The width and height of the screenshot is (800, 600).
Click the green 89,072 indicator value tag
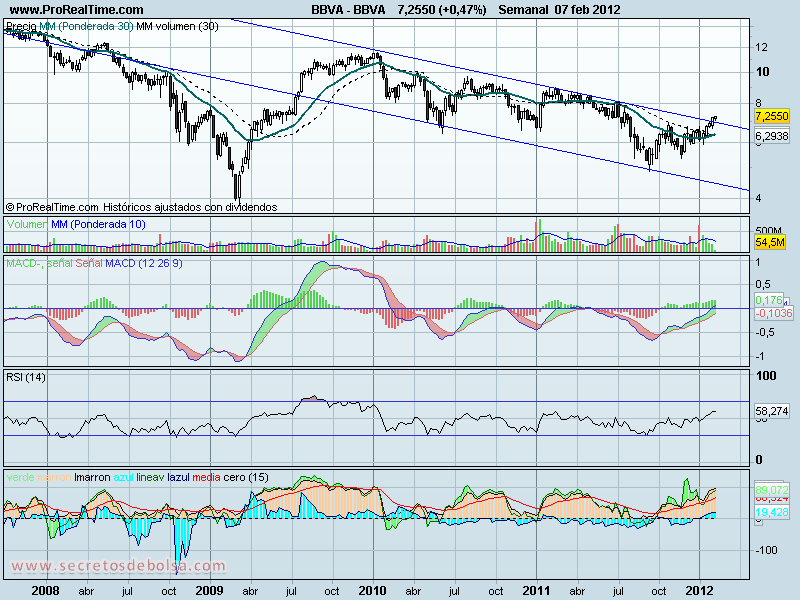(771, 489)
